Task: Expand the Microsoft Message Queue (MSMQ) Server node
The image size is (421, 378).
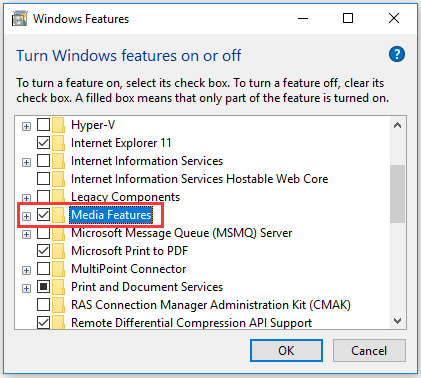Action: pos(26,234)
